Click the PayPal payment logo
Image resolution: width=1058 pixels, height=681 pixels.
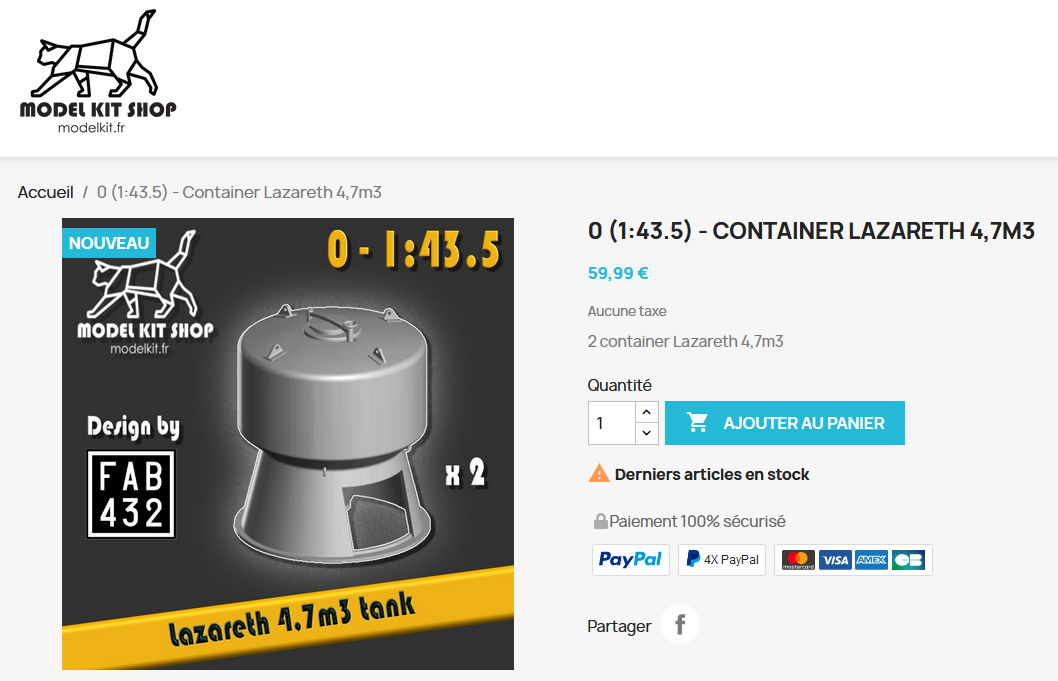[631, 560]
